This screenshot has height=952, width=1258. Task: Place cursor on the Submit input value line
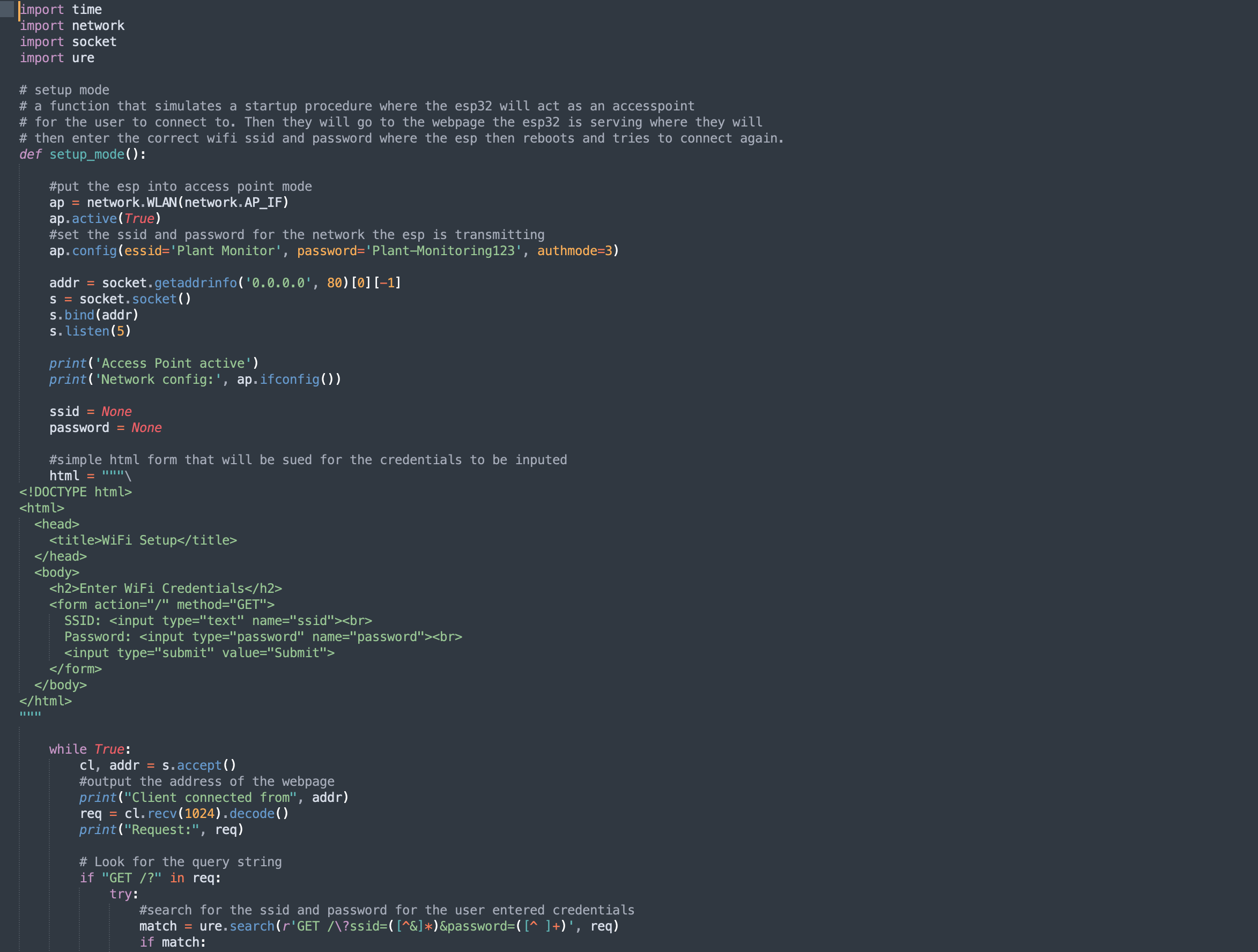pyautogui.click(x=199, y=652)
